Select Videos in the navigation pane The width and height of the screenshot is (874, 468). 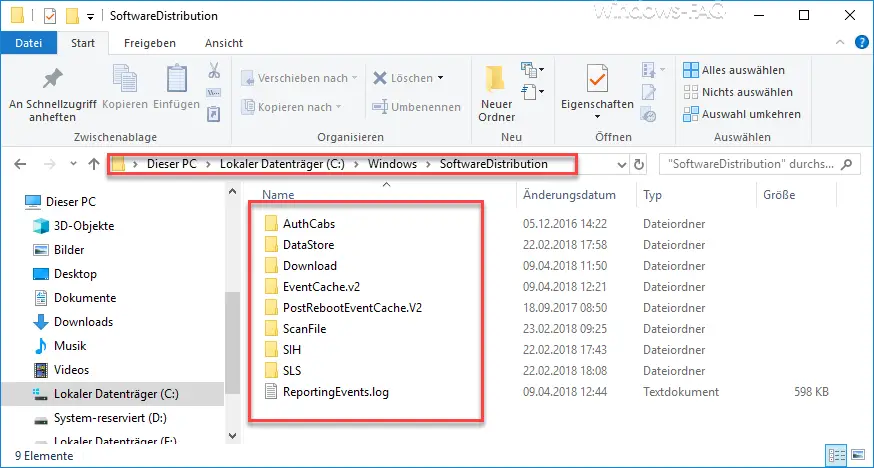pos(71,370)
